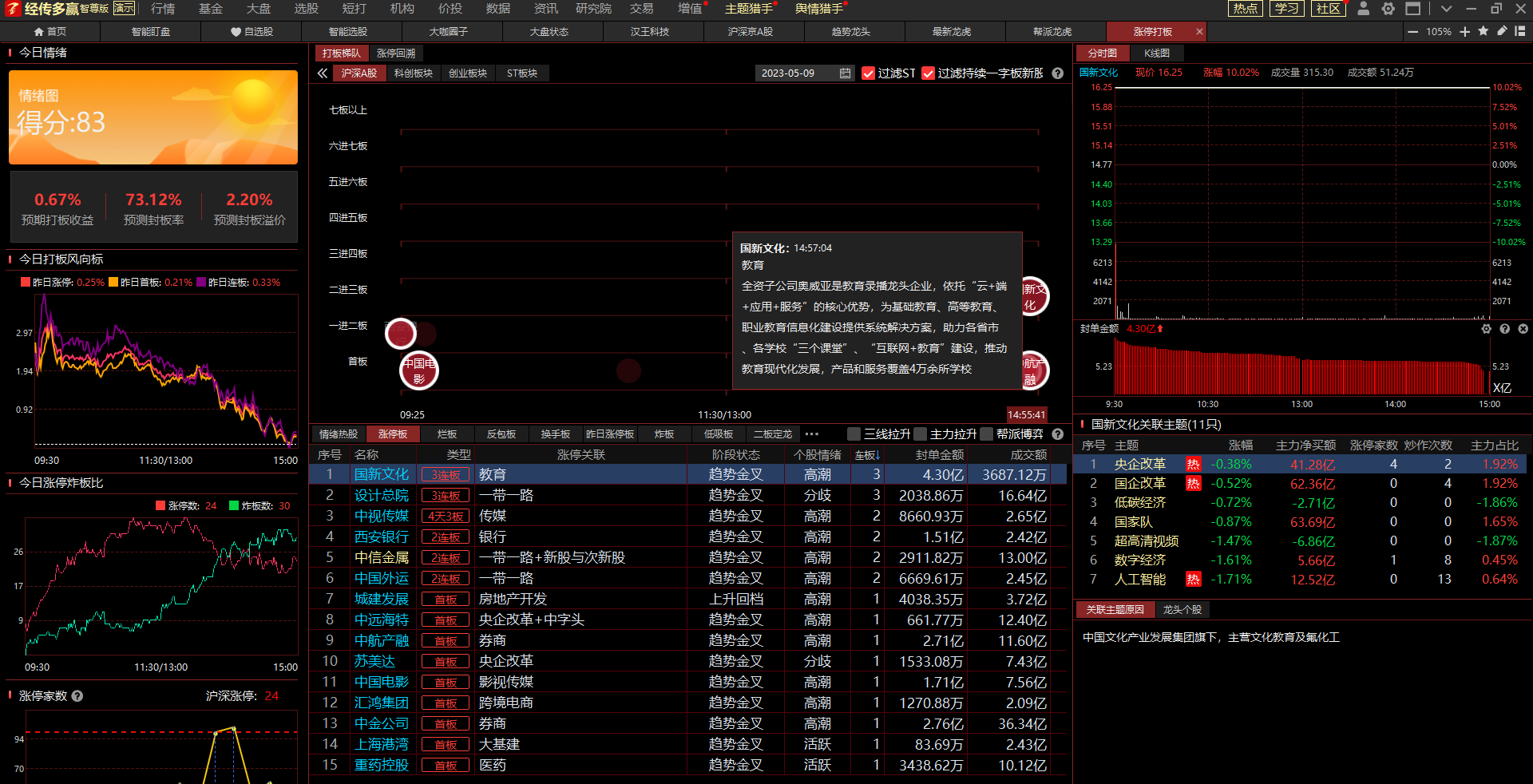This screenshot has width=1533, height=784.
Task: Open the 主题猎手 menu
Action: click(x=748, y=9)
